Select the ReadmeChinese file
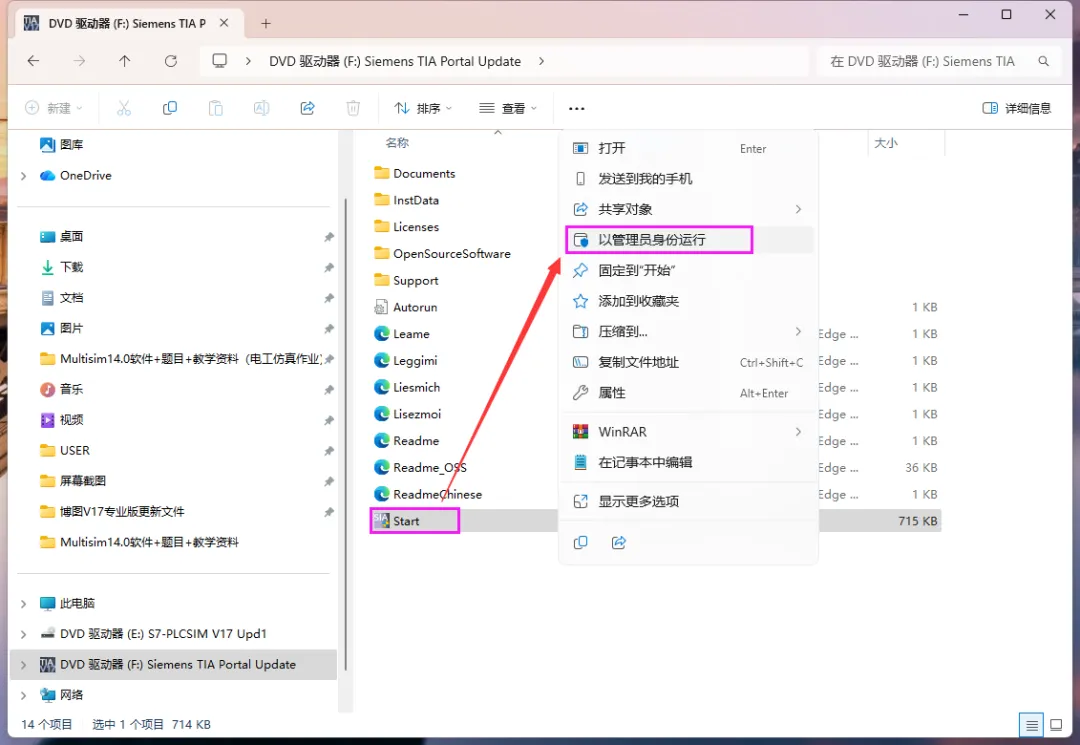 click(428, 494)
